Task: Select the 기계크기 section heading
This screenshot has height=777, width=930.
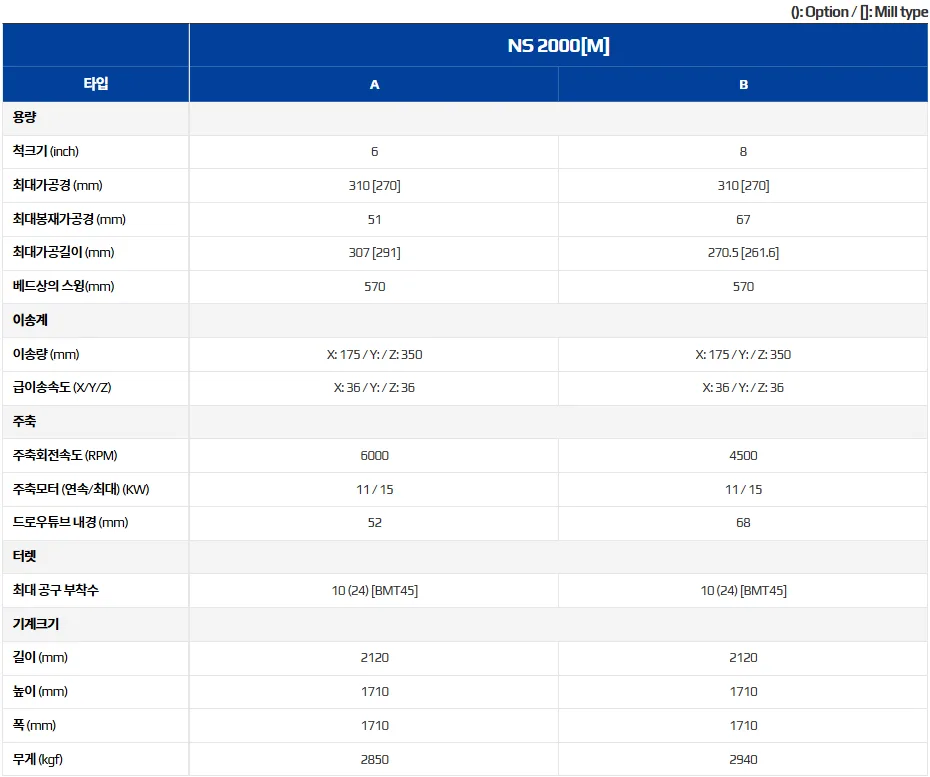Action: coord(36,623)
